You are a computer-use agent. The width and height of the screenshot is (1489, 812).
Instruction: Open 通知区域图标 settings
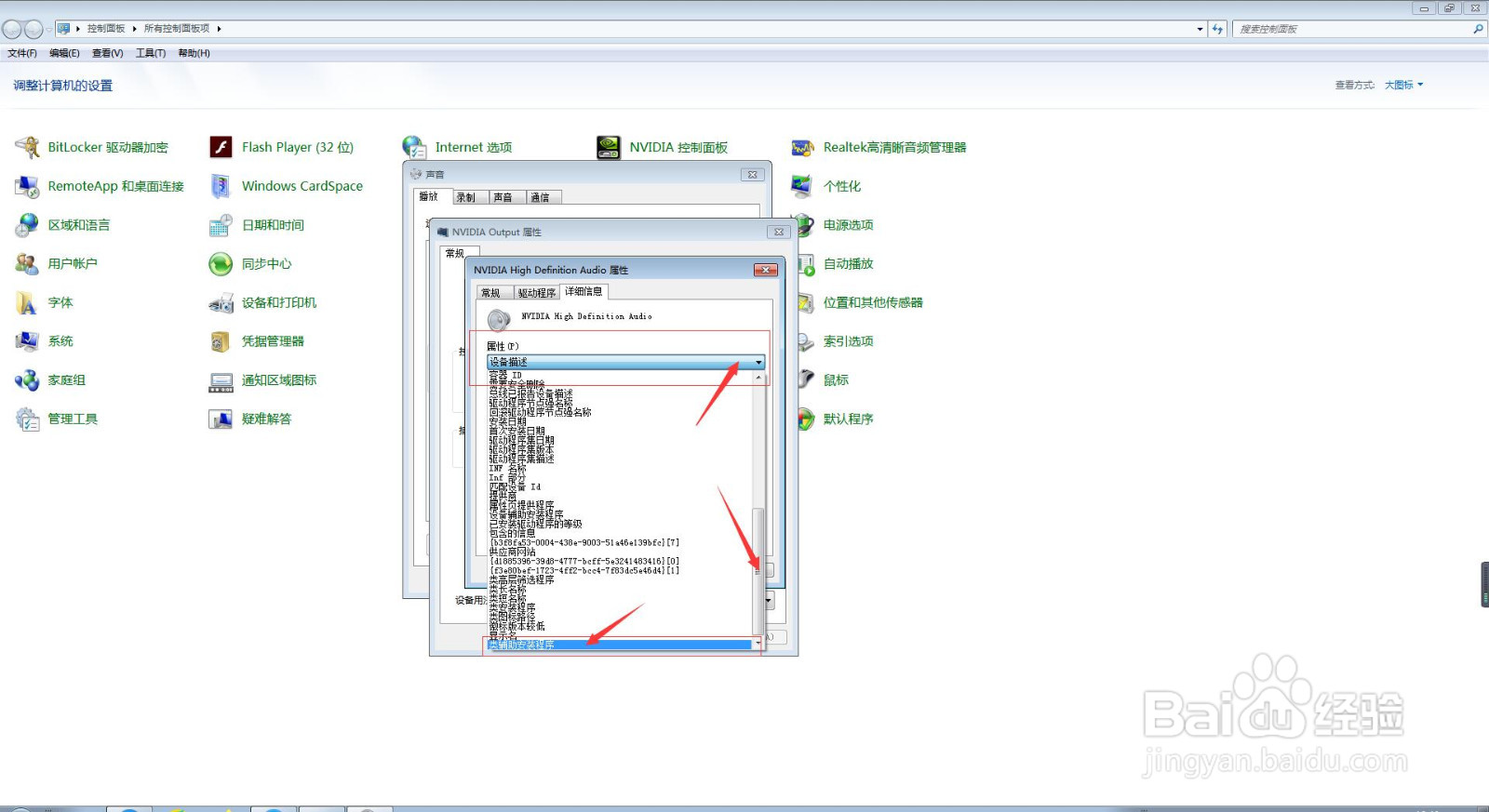262,380
